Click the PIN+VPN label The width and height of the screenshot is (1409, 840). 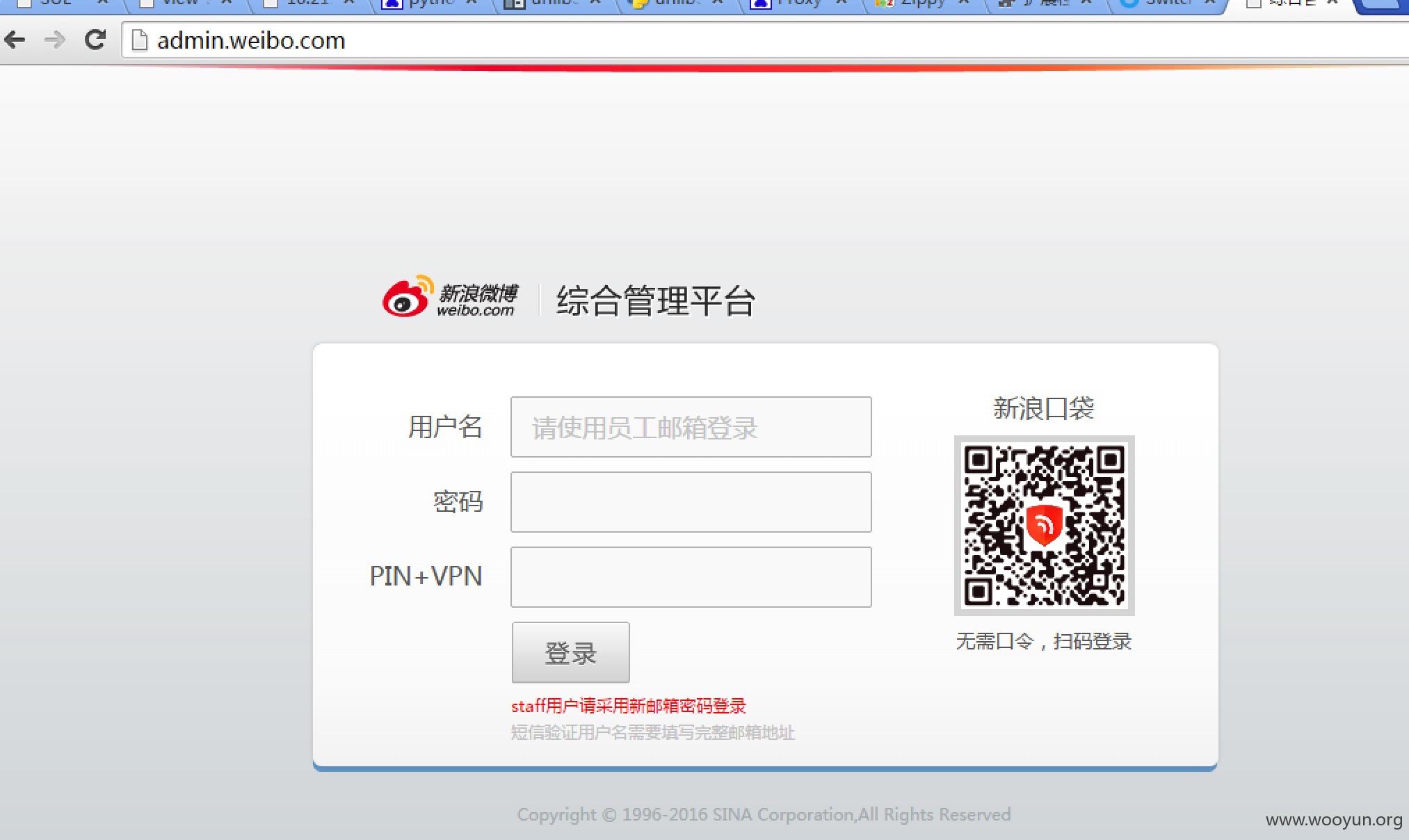coord(426,576)
